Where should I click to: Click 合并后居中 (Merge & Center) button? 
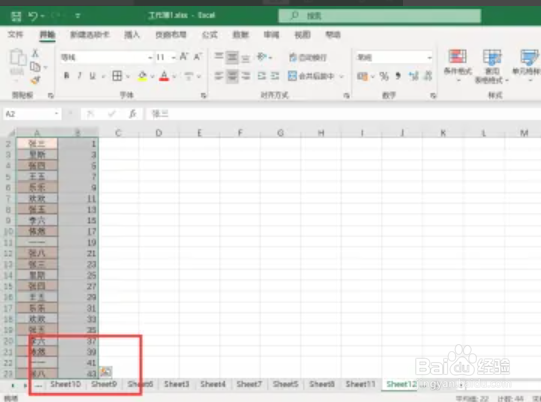click(x=311, y=76)
